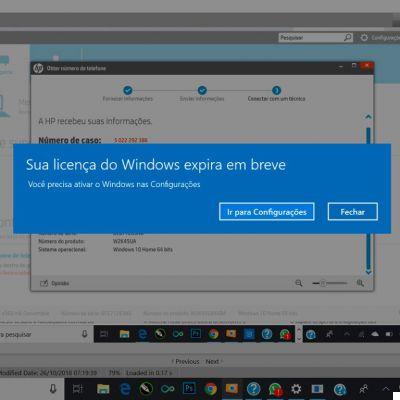Click the microphone beside the pesquisar box
Image resolution: width=400 pixels, height=400 pixels.
pos(85,334)
